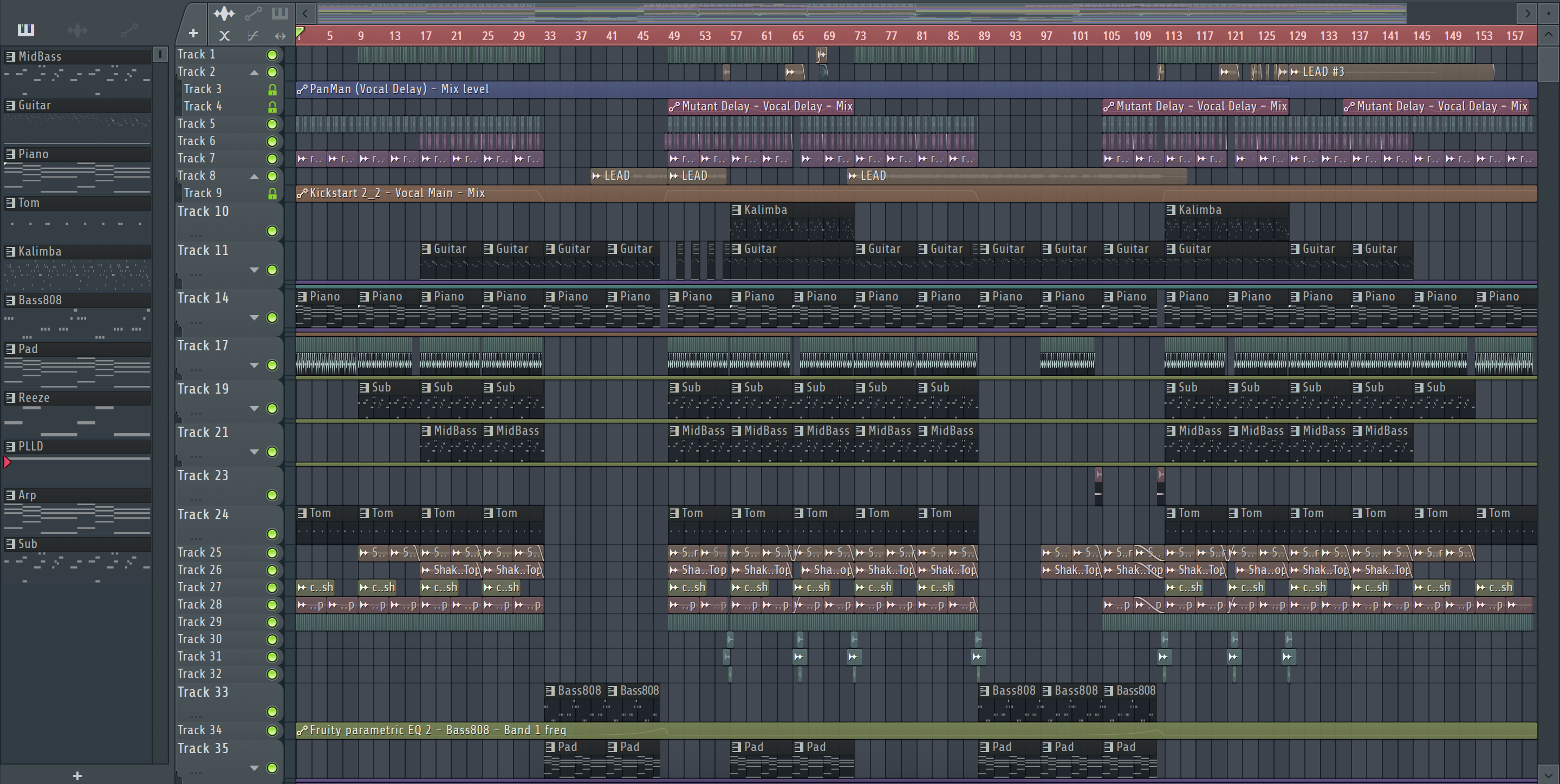Focus automation clips in the playlist toolbar
The image size is (1560, 784).
(x=253, y=12)
